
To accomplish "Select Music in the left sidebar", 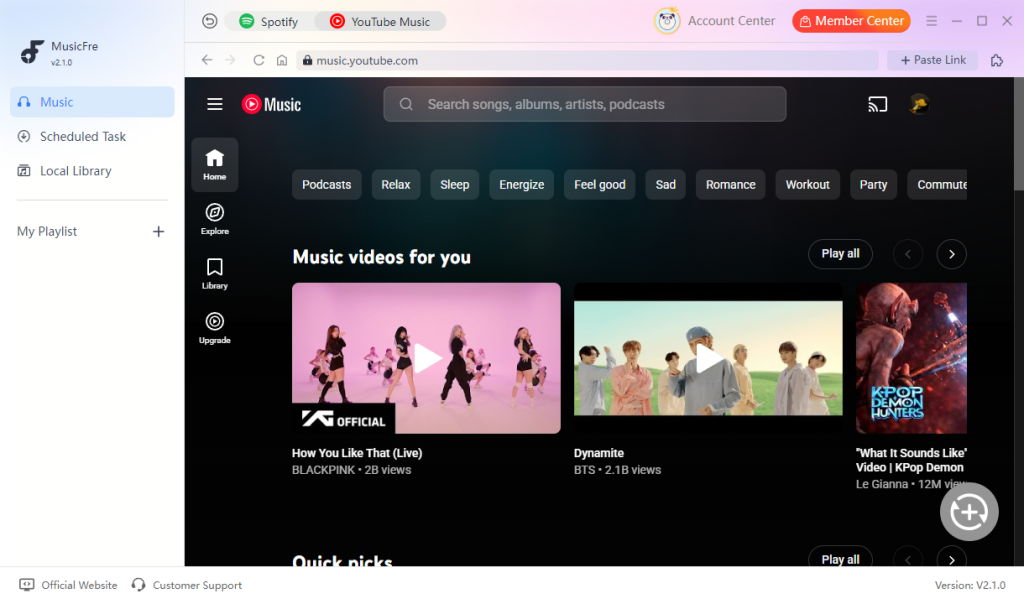I will pos(92,102).
